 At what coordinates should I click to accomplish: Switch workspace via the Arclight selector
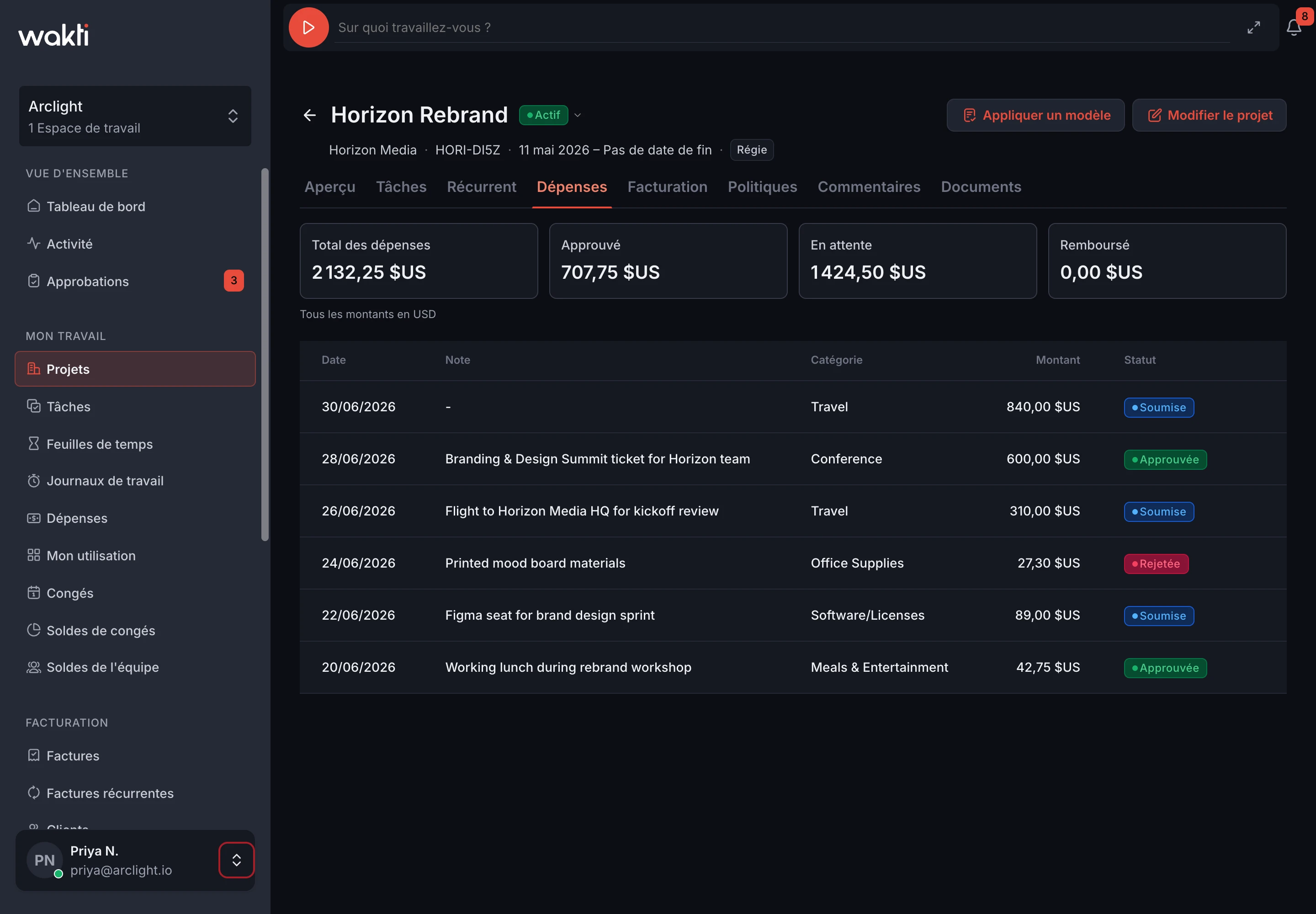pyautogui.click(x=135, y=116)
